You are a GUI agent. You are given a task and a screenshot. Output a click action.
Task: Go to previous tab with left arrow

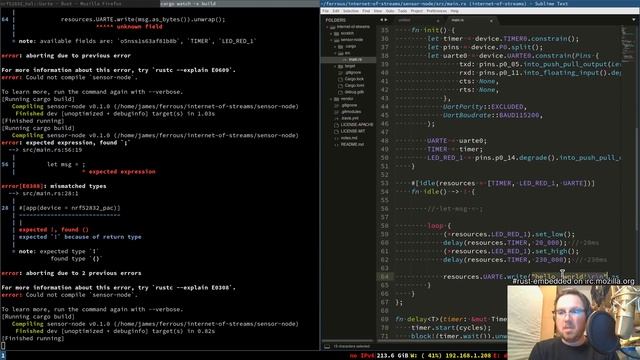[x=382, y=20]
